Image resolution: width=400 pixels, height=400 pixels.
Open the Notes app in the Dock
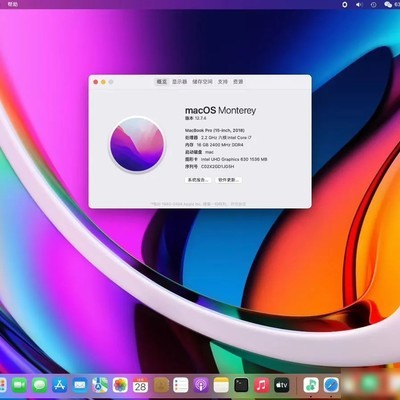(221, 385)
